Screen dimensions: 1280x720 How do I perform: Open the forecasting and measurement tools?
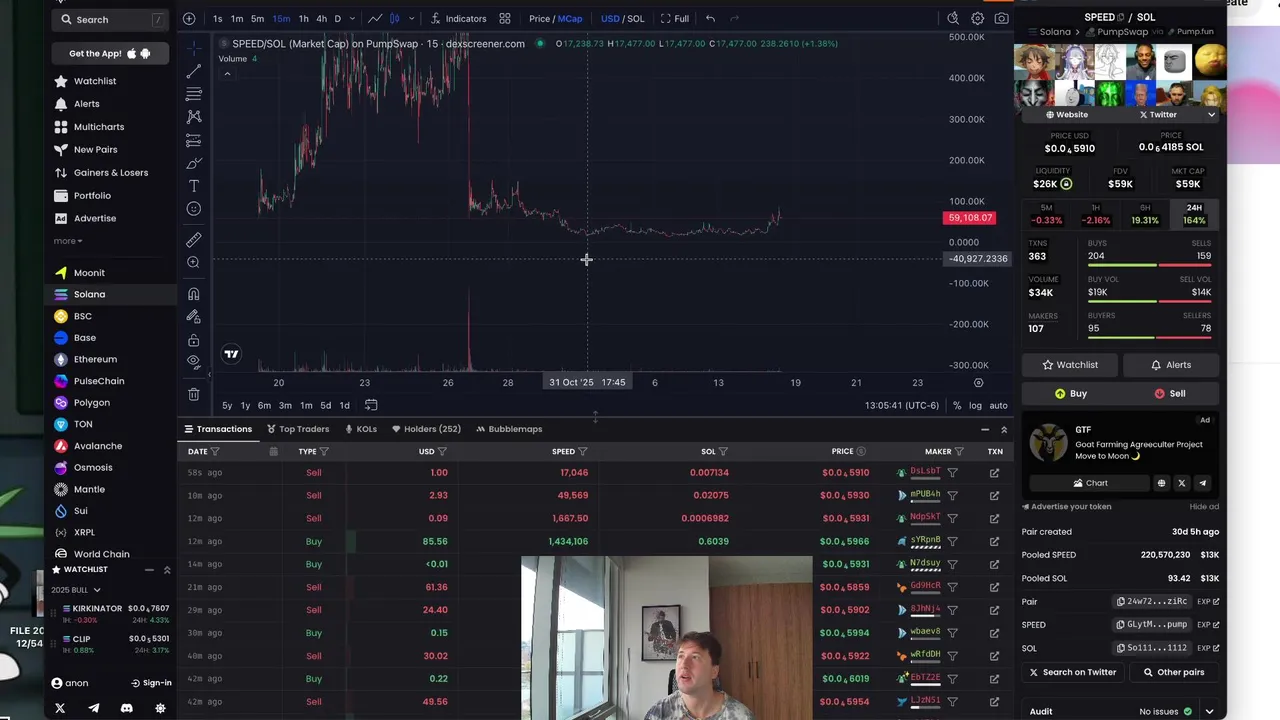pos(194,140)
